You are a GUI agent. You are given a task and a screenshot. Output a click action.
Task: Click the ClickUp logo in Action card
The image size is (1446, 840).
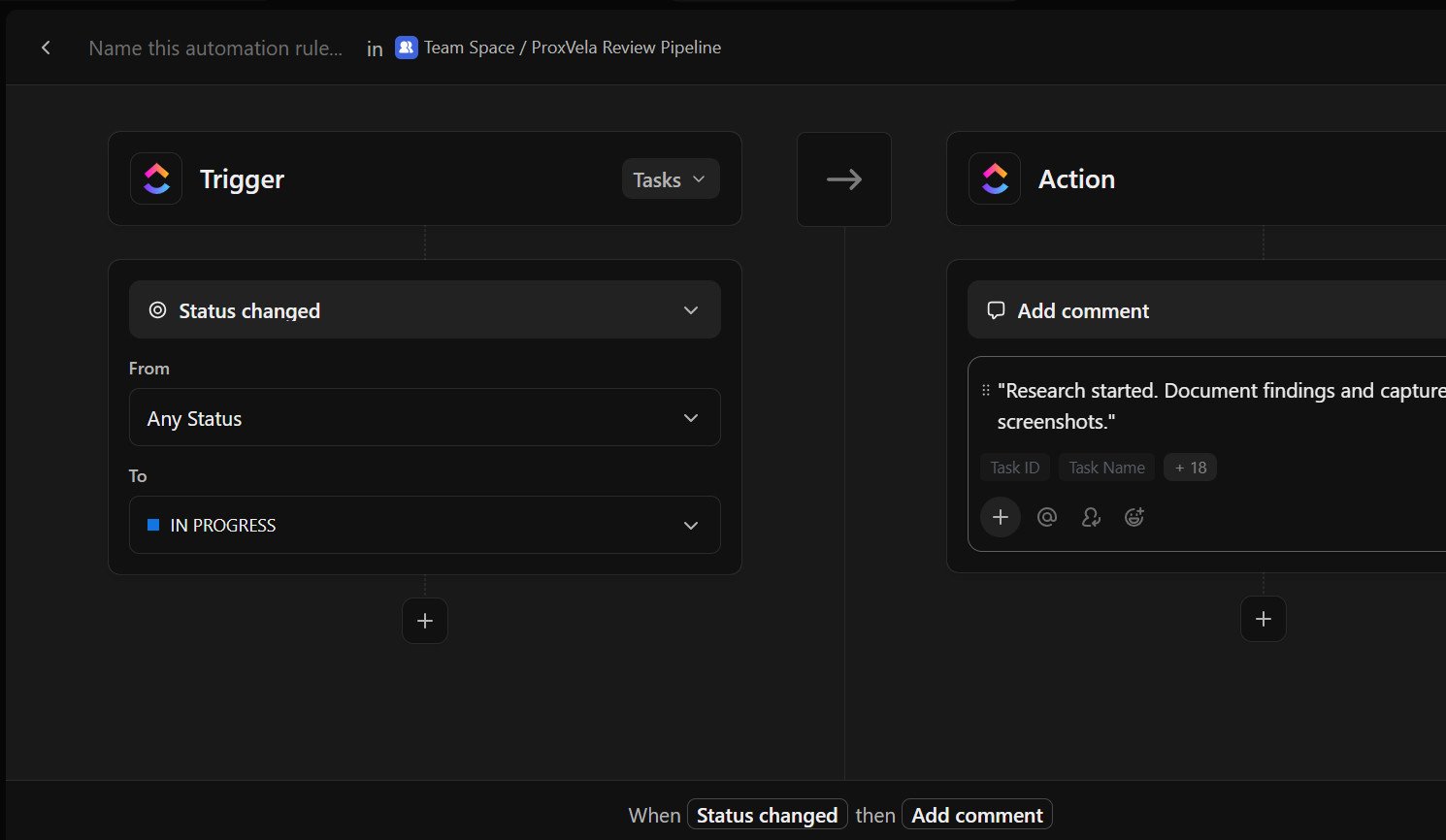(x=995, y=178)
